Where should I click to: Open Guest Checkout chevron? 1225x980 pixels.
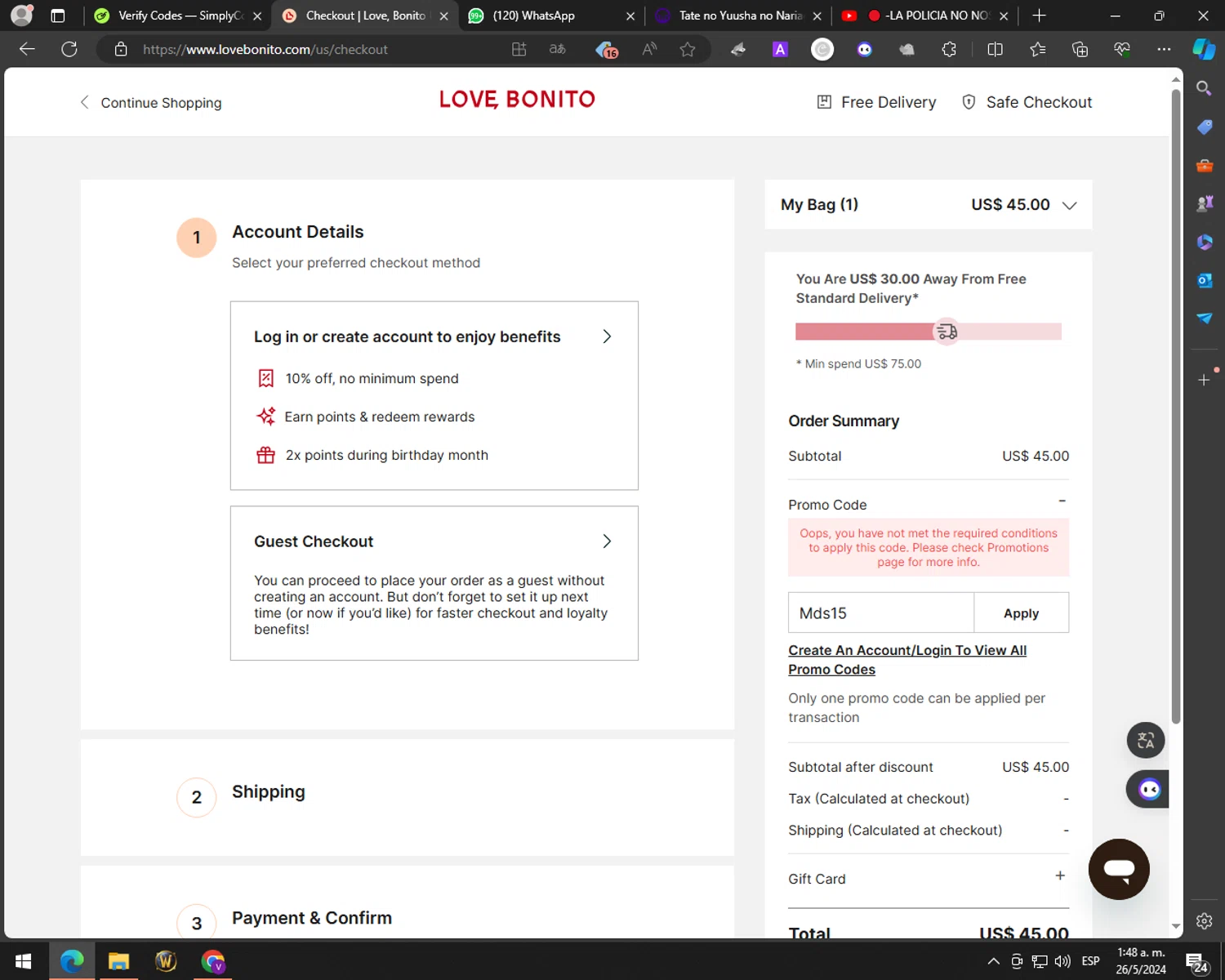[x=607, y=541]
